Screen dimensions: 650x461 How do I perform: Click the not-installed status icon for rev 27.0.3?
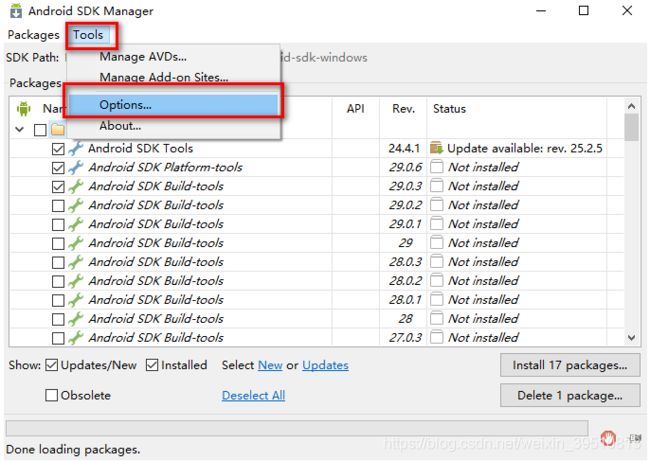pos(437,337)
